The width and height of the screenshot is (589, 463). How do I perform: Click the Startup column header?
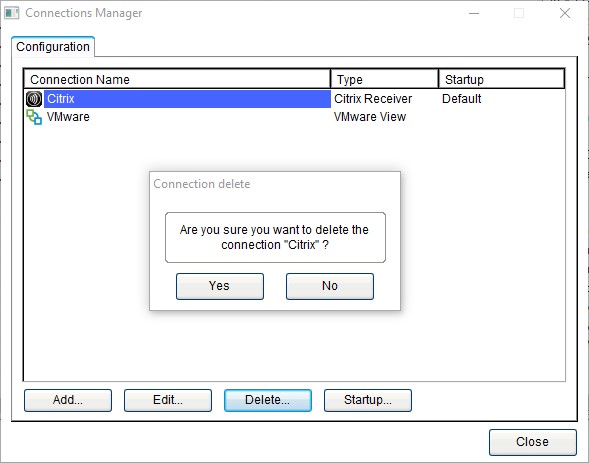[x=501, y=79]
